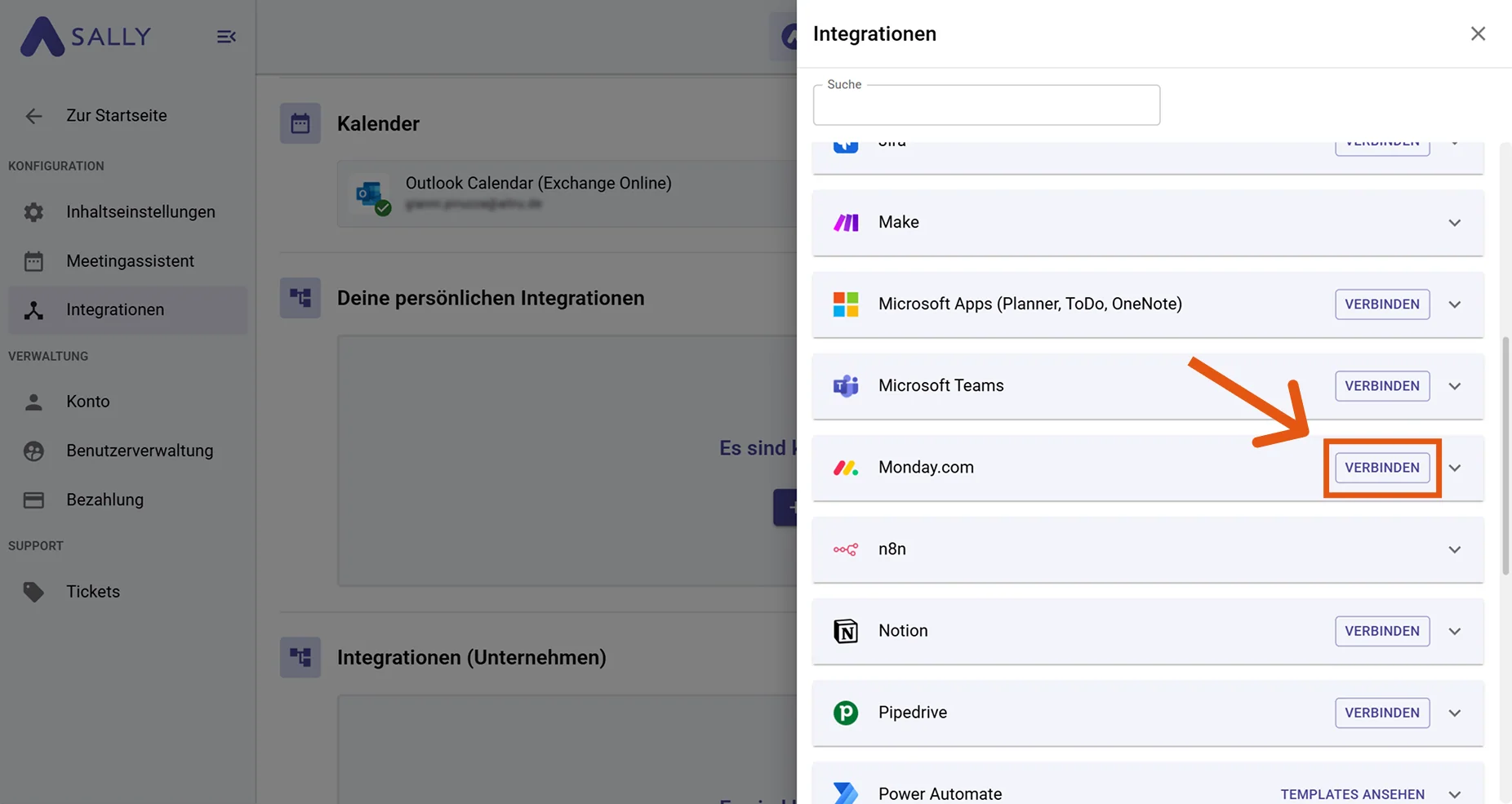The height and width of the screenshot is (804, 1512).
Task: Select Outlook Calendar (Exchange Online) entry
Action: click(x=567, y=193)
